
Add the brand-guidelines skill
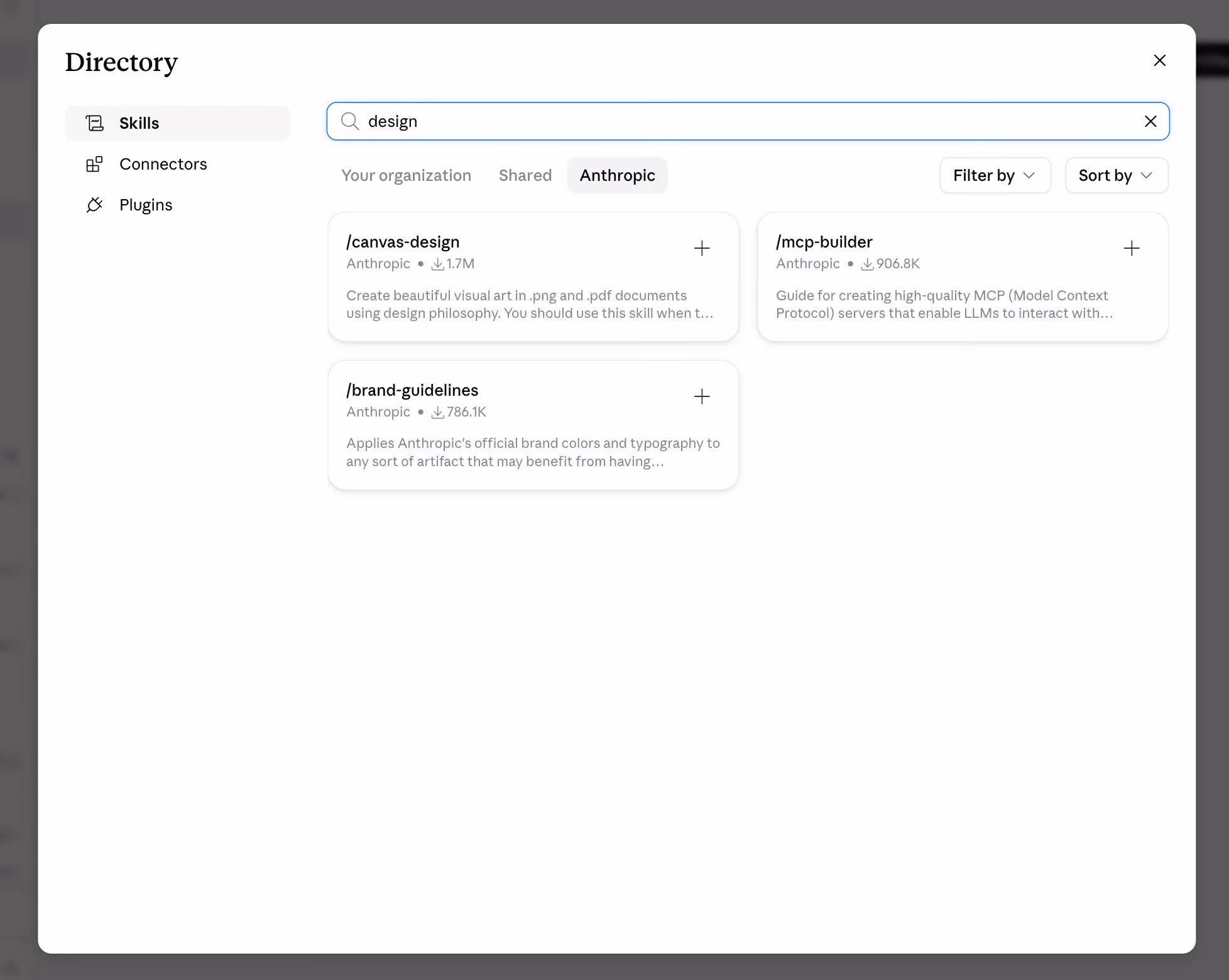click(702, 396)
